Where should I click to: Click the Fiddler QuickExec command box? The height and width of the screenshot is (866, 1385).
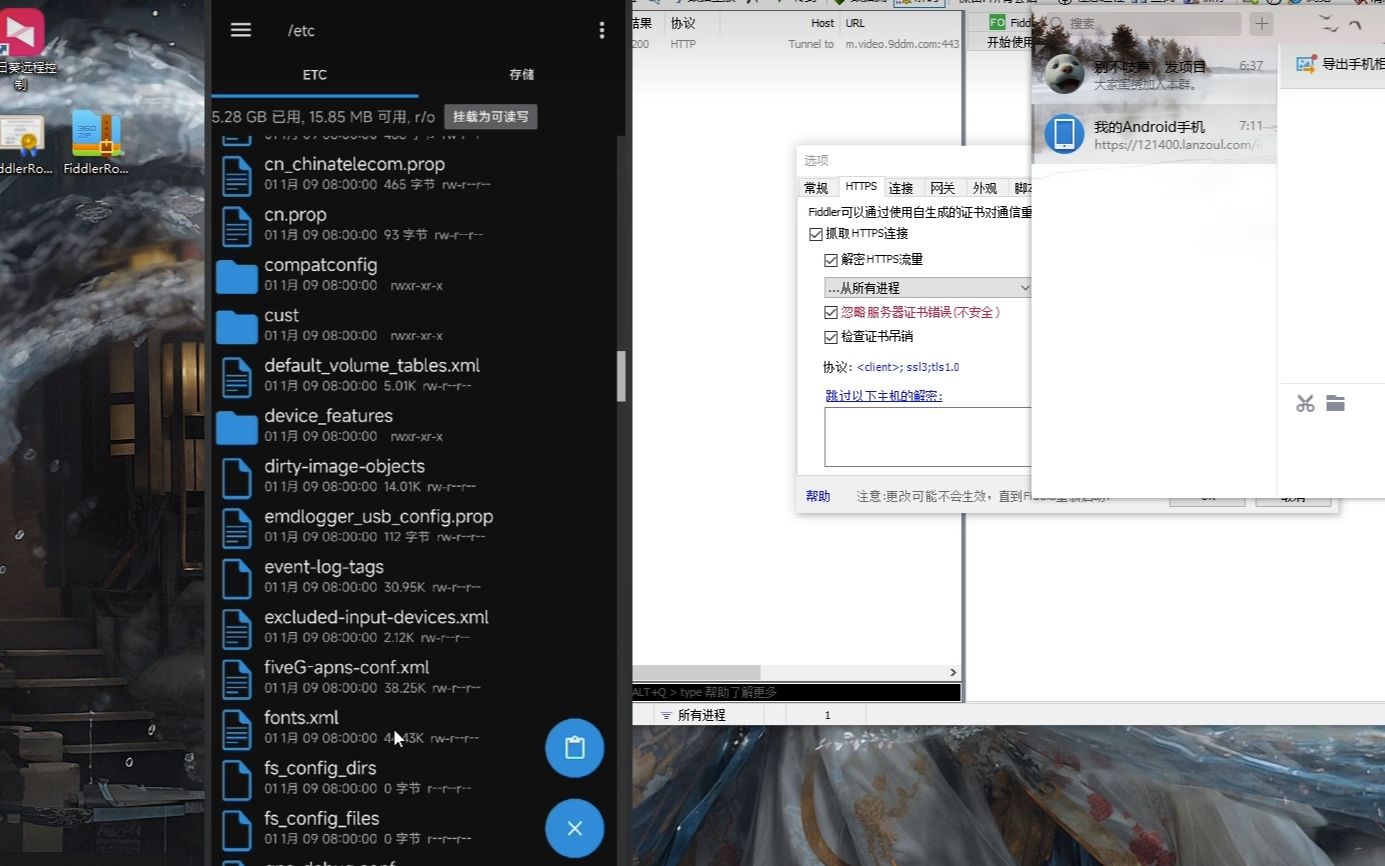click(x=796, y=692)
